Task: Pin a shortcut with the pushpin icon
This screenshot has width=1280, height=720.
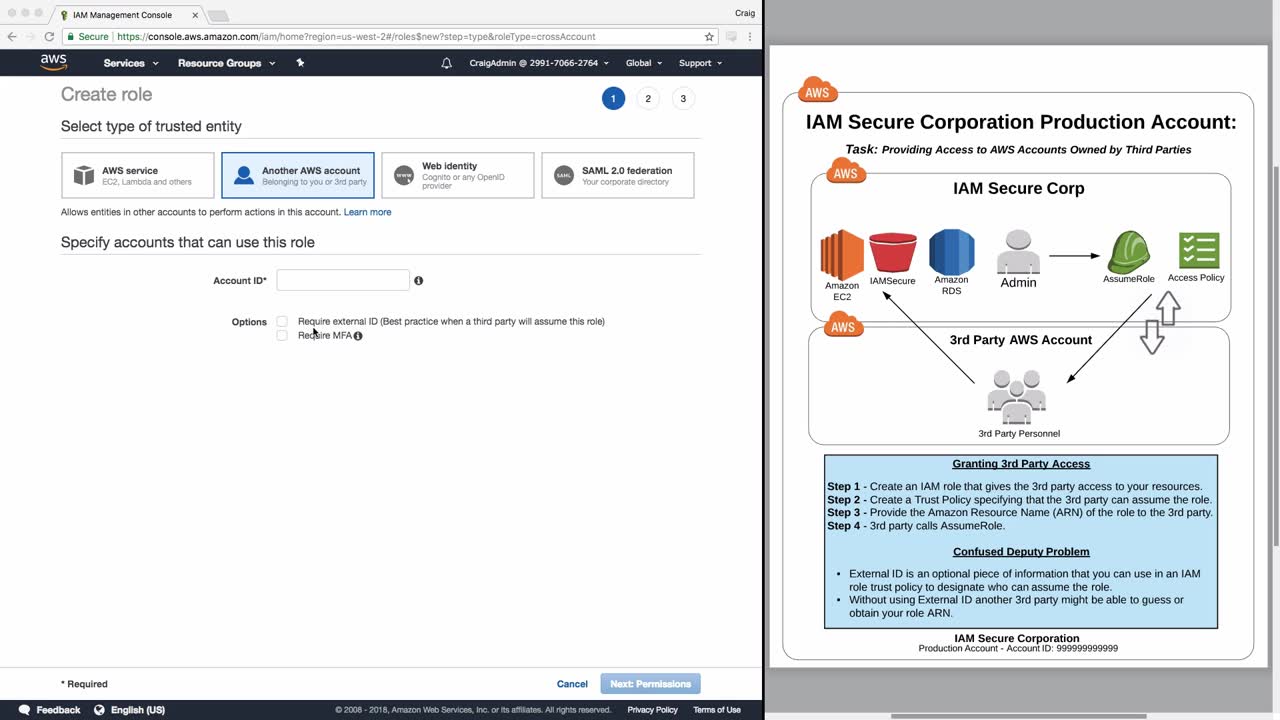Action: point(300,63)
